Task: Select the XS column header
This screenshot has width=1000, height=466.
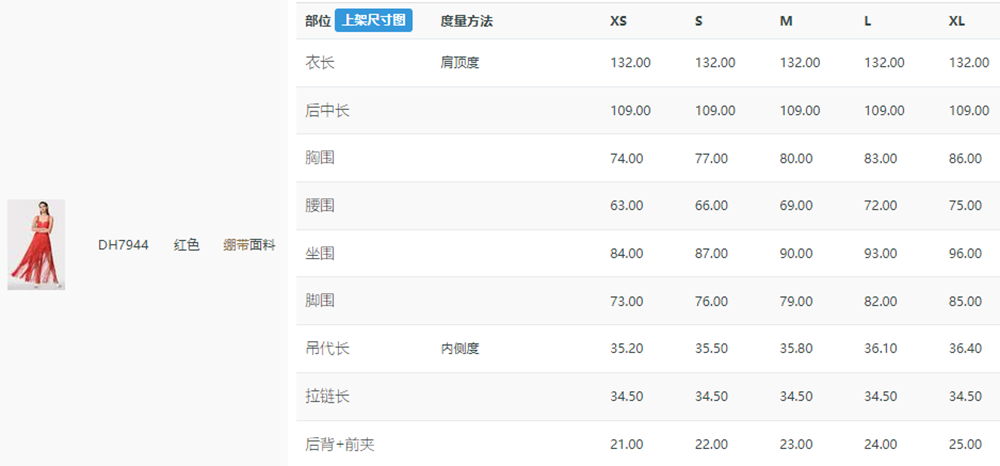Action: (619, 21)
